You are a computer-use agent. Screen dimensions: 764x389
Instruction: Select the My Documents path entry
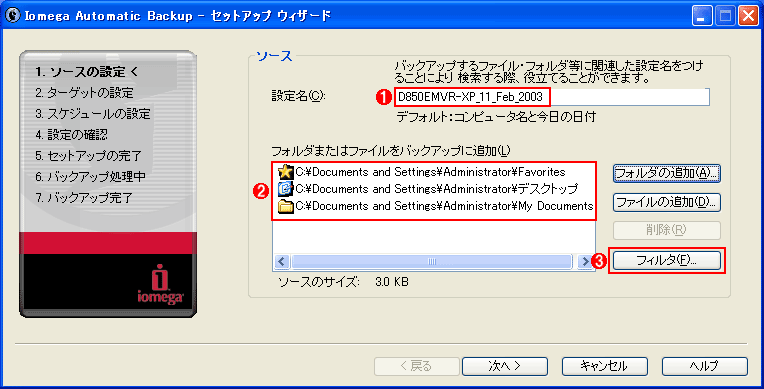[x=444, y=206]
